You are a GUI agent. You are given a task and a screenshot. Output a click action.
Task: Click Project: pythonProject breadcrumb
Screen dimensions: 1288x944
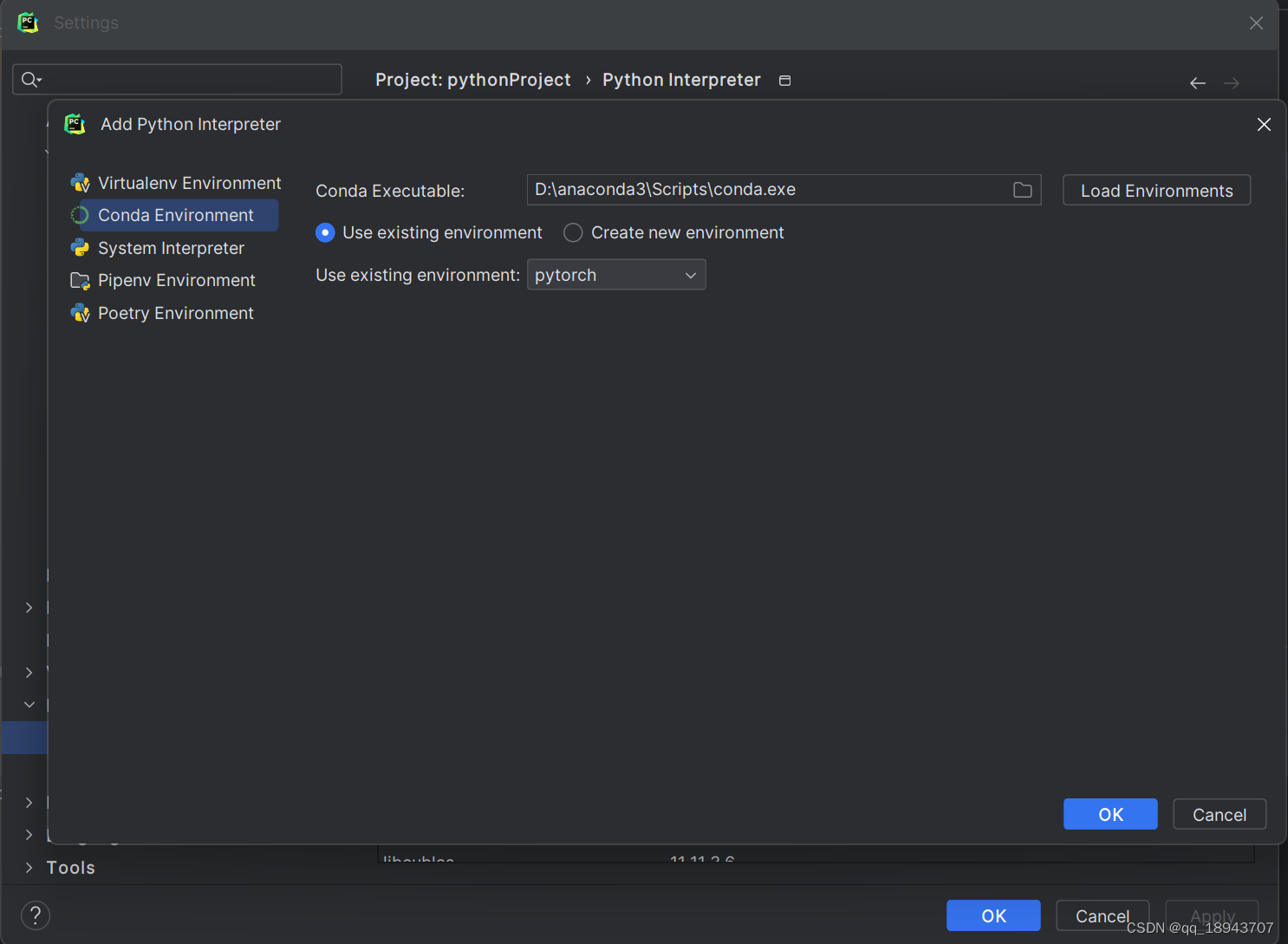pos(473,80)
